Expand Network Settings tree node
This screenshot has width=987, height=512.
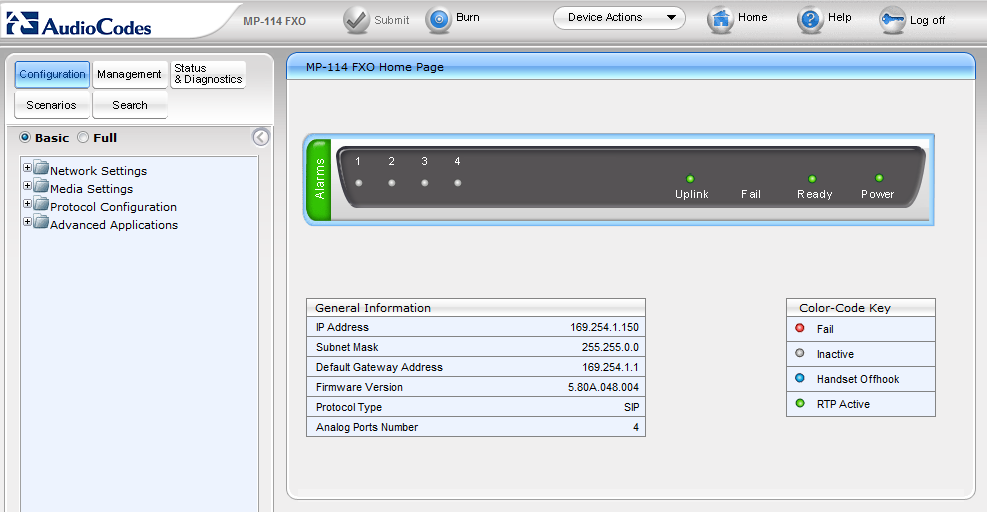[x=27, y=168]
